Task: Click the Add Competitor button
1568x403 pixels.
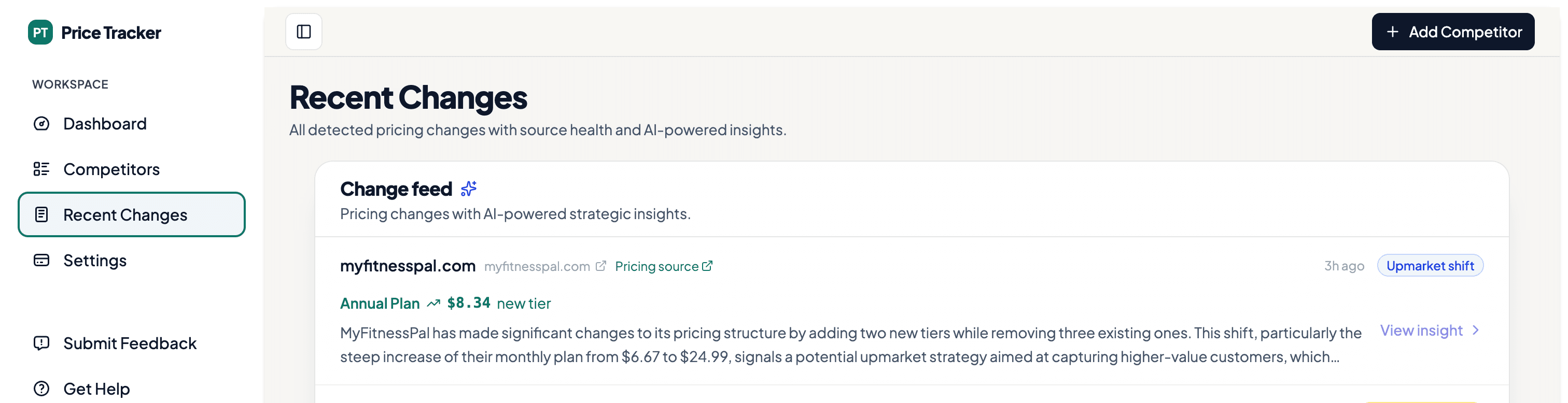Action: (x=1453, y=32)
